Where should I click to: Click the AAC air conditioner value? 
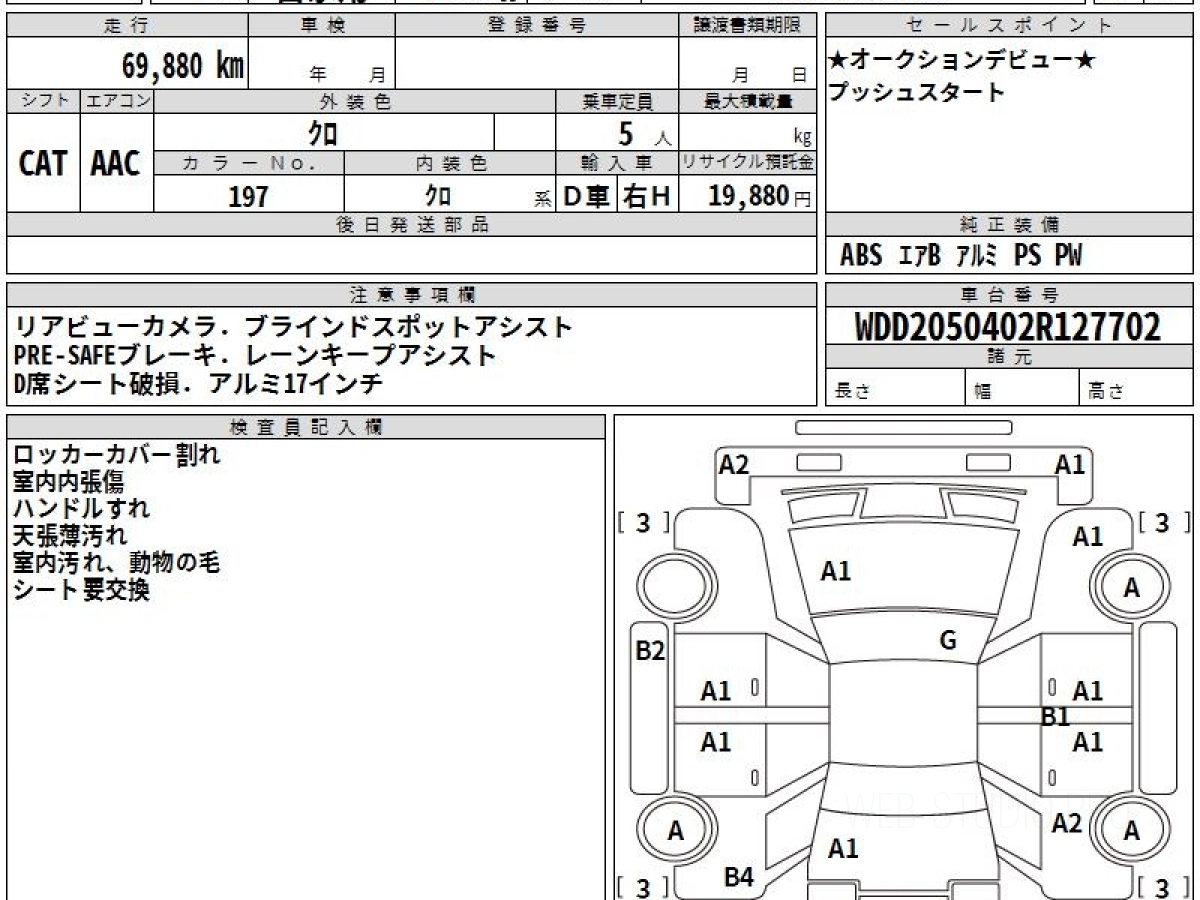pyautogui.click(x=116, y=163)
